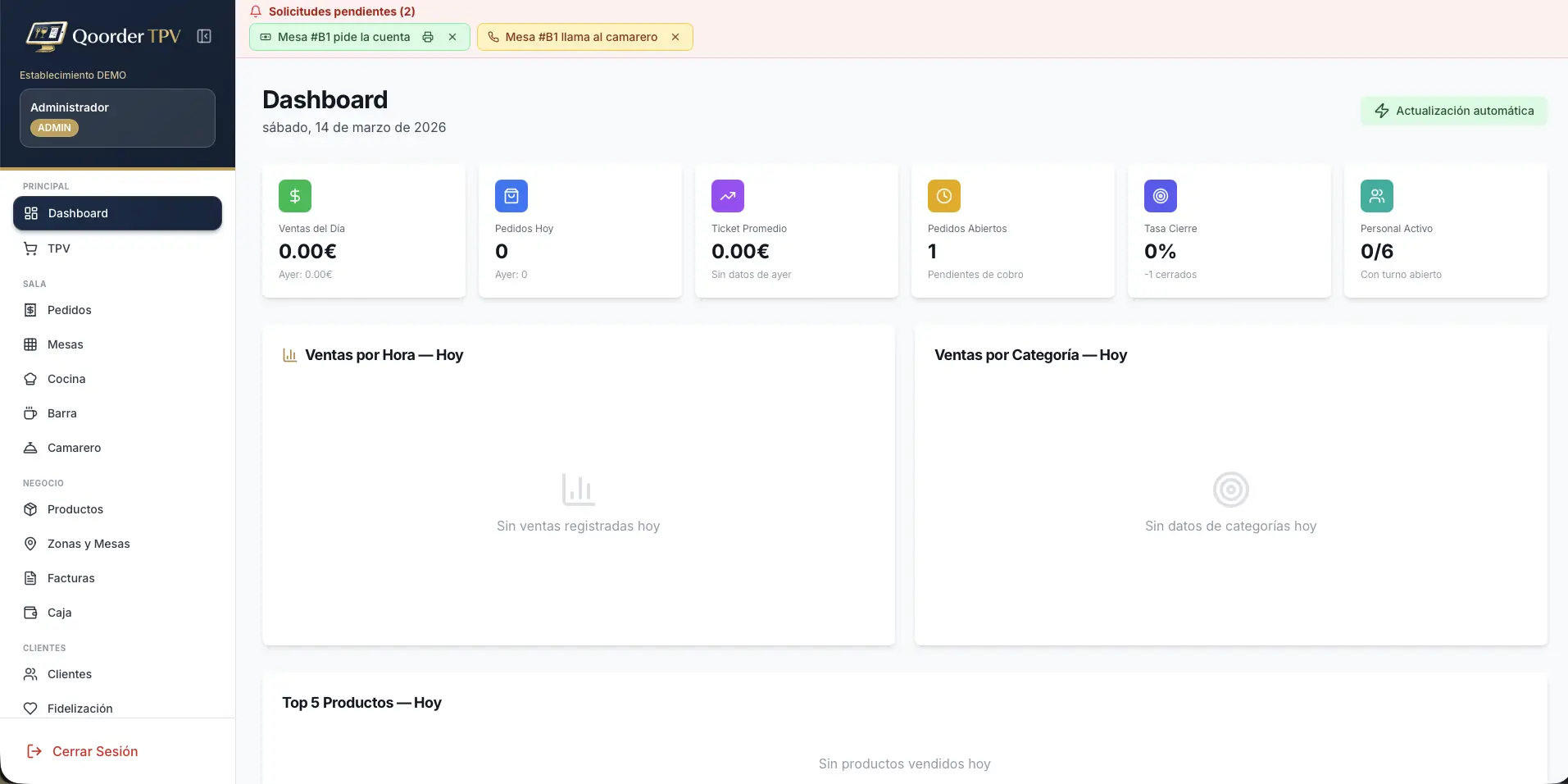The image size is (1568, 784).
Task: Go to Pedidos in the sidebar
Action: (69, 310)
